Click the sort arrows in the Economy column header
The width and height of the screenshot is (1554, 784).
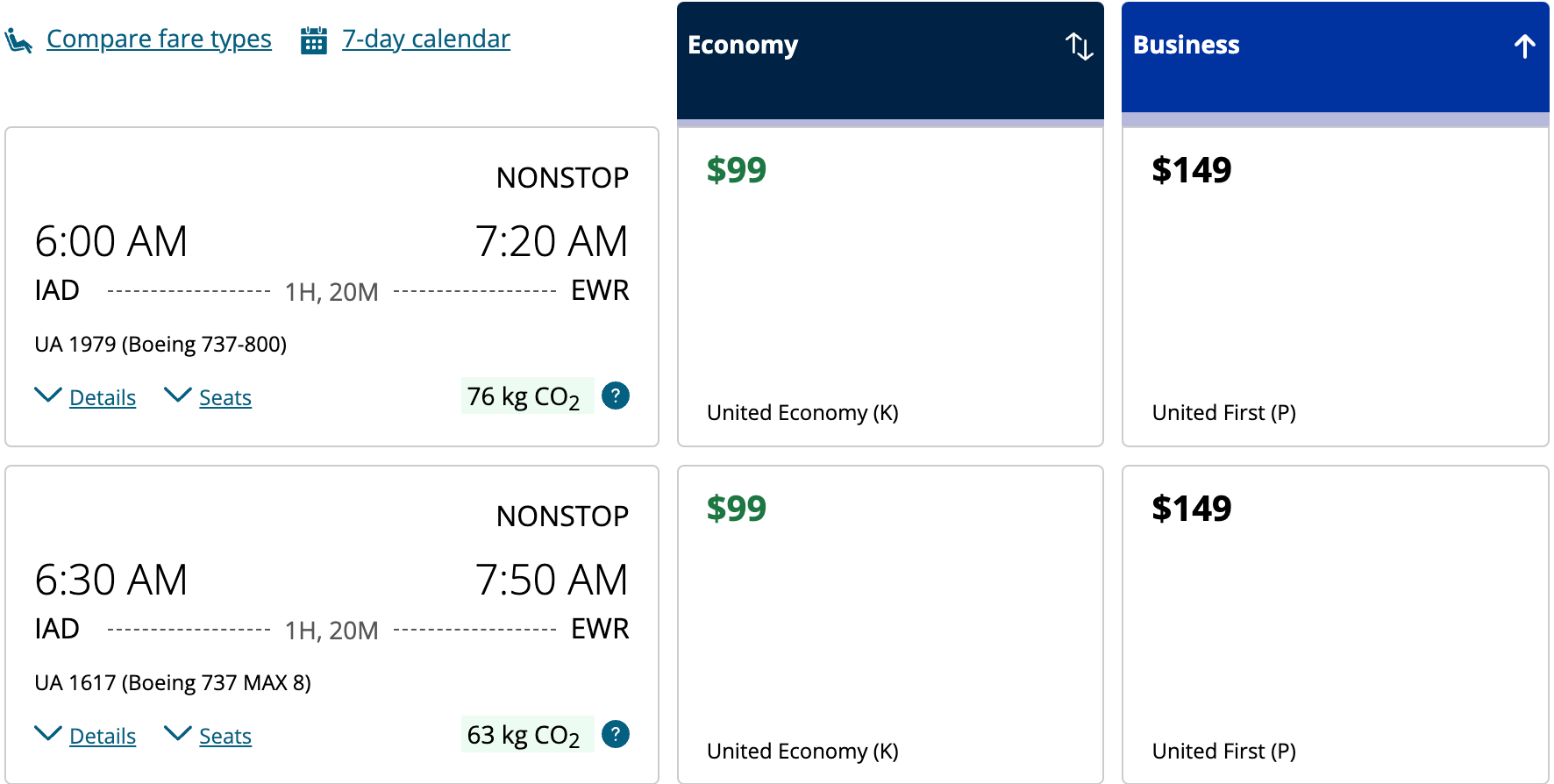[x=1078, y=47]
